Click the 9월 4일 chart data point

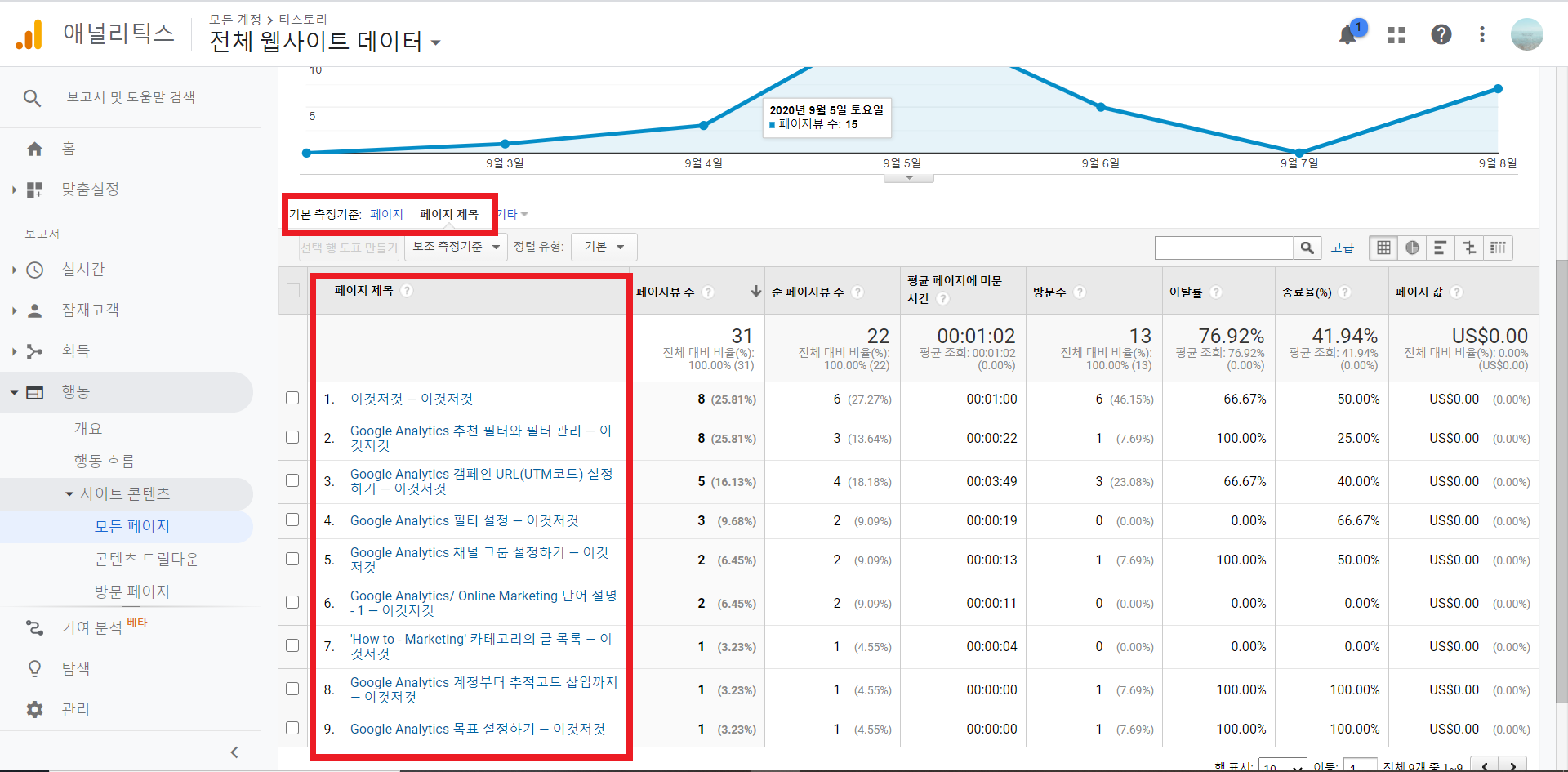(x=703, y=125)
